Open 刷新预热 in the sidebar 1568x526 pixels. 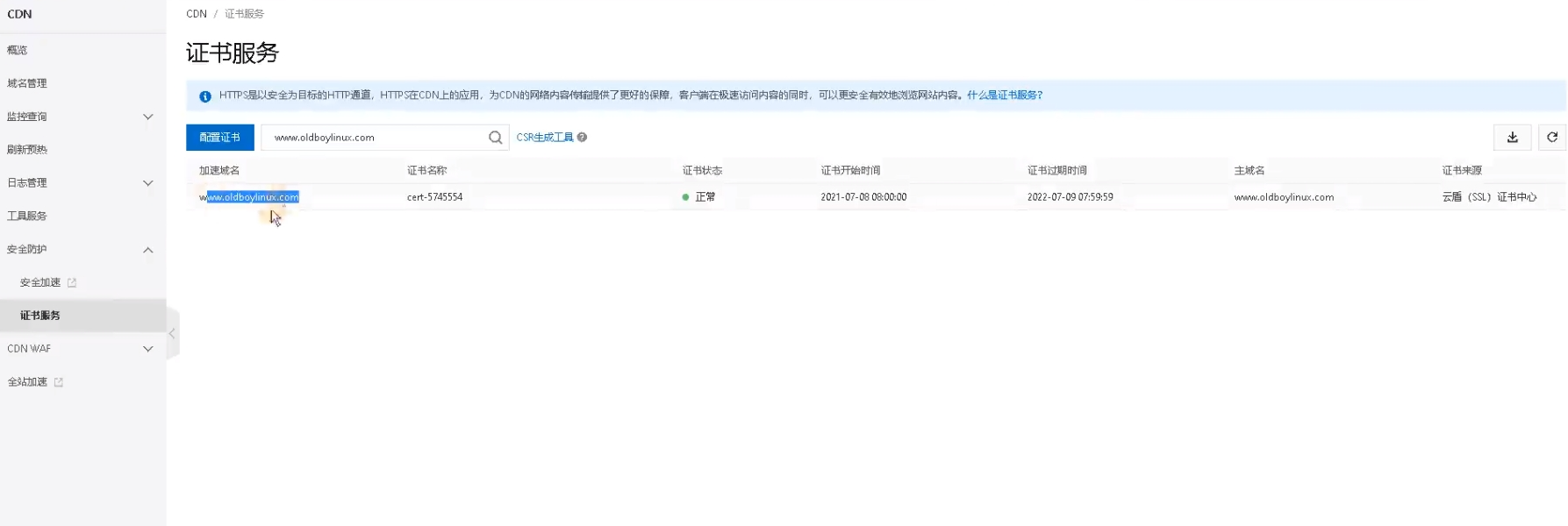(x=27, y=150)
